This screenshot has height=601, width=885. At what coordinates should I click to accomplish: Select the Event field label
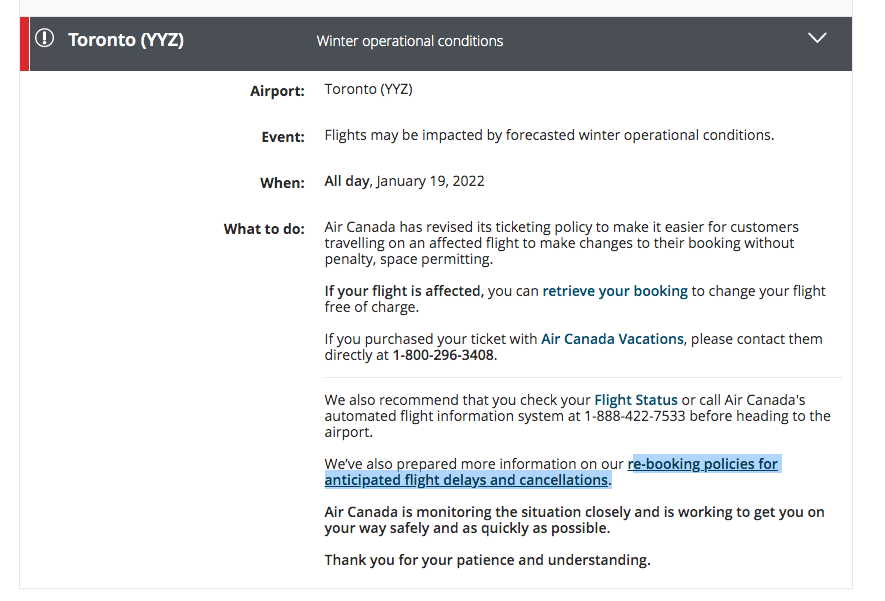point(283,137)
